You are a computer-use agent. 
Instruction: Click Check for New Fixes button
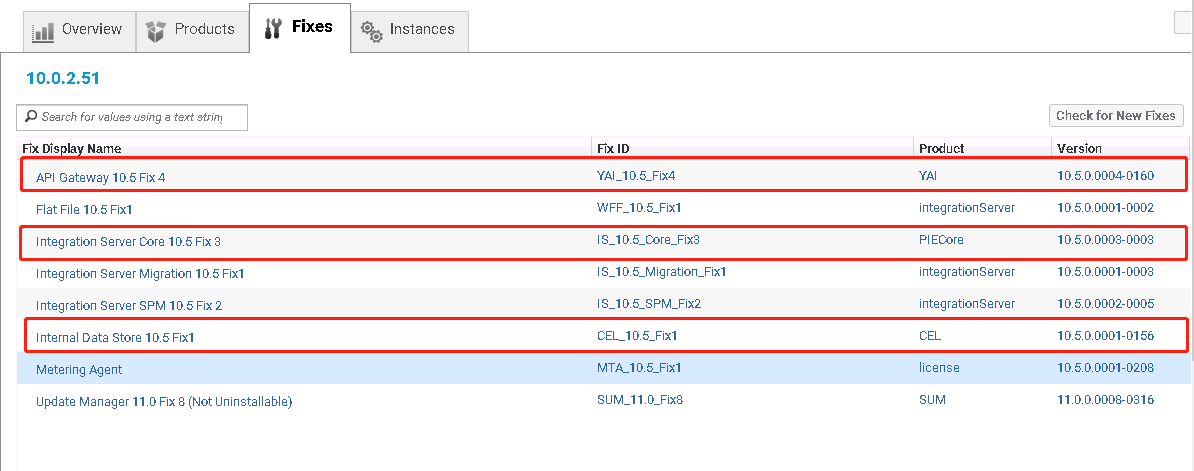point(1116,116)
